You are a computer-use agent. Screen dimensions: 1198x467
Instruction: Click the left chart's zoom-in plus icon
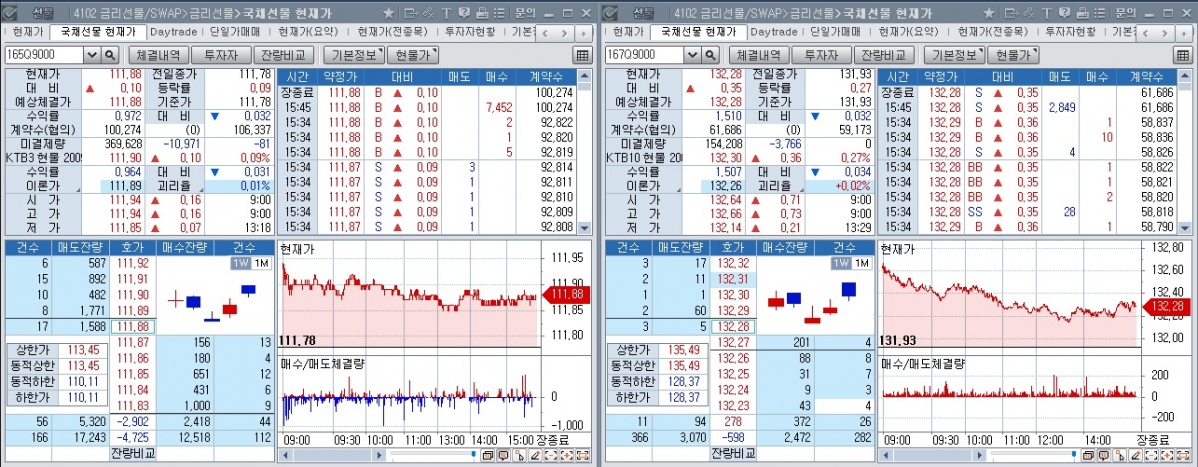point(566,456)
